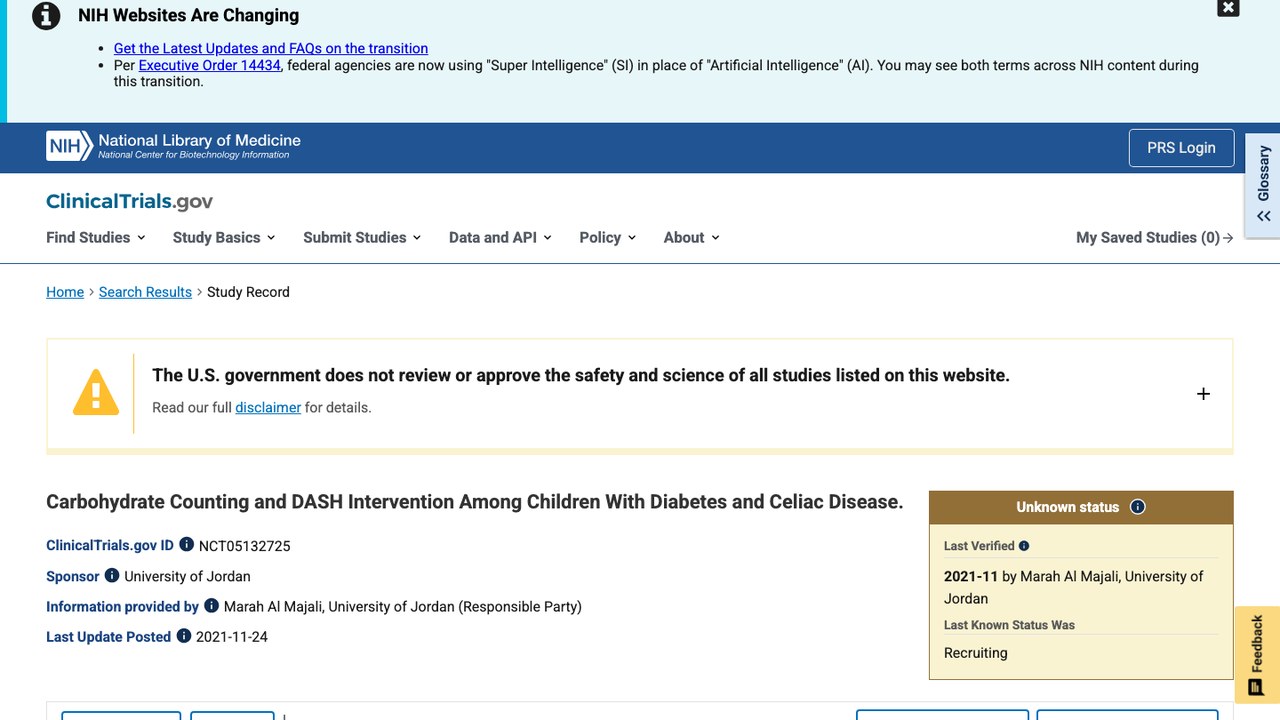Click the info icon beside banner heading
Image resolution: width=1280 pixels, height=720 pixels.
46,16
